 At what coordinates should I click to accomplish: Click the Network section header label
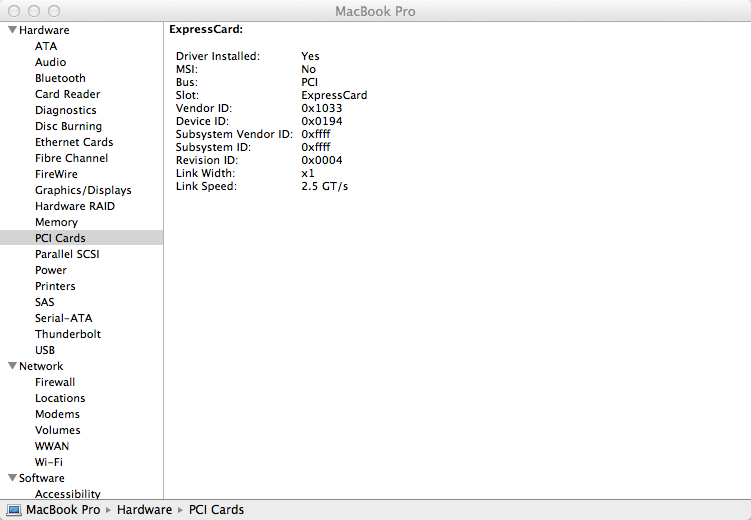pyautogui.click(x=41, y=366)
